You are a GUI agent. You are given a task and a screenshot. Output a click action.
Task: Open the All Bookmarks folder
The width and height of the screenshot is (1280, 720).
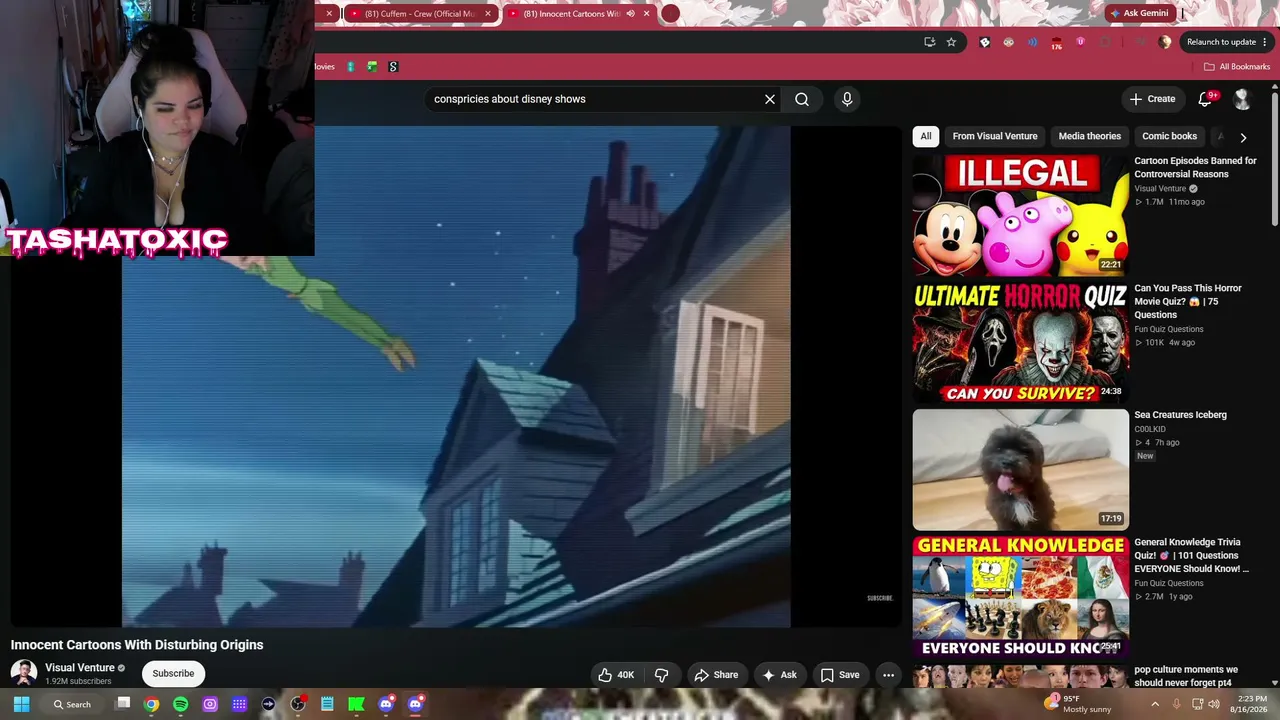pyautogui.click(x=1237, y=67)
